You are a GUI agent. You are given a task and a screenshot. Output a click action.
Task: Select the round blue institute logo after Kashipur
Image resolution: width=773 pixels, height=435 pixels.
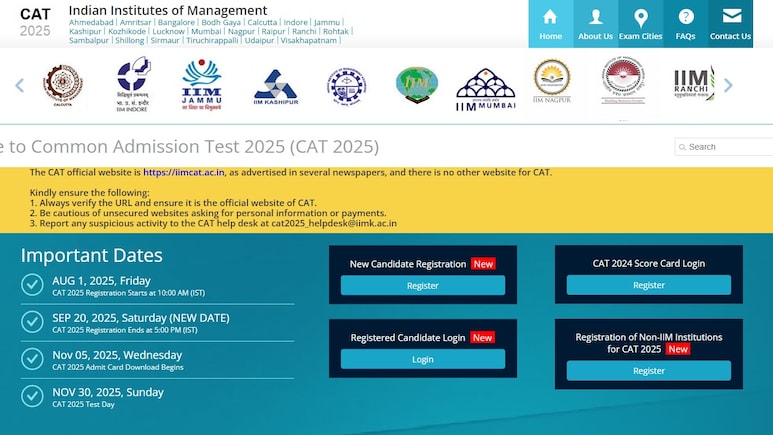point(347,86)
